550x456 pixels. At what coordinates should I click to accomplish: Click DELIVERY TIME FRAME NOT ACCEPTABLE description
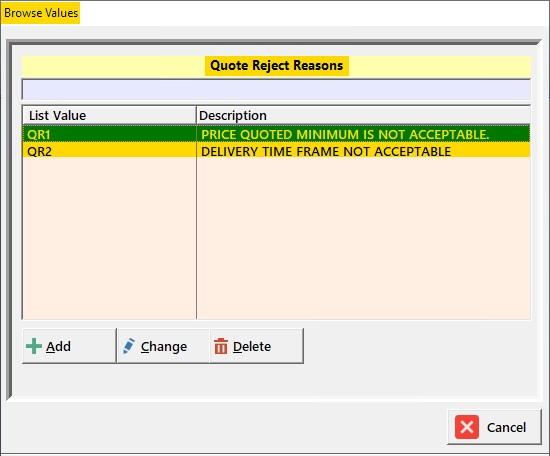(x=326, y=152)
